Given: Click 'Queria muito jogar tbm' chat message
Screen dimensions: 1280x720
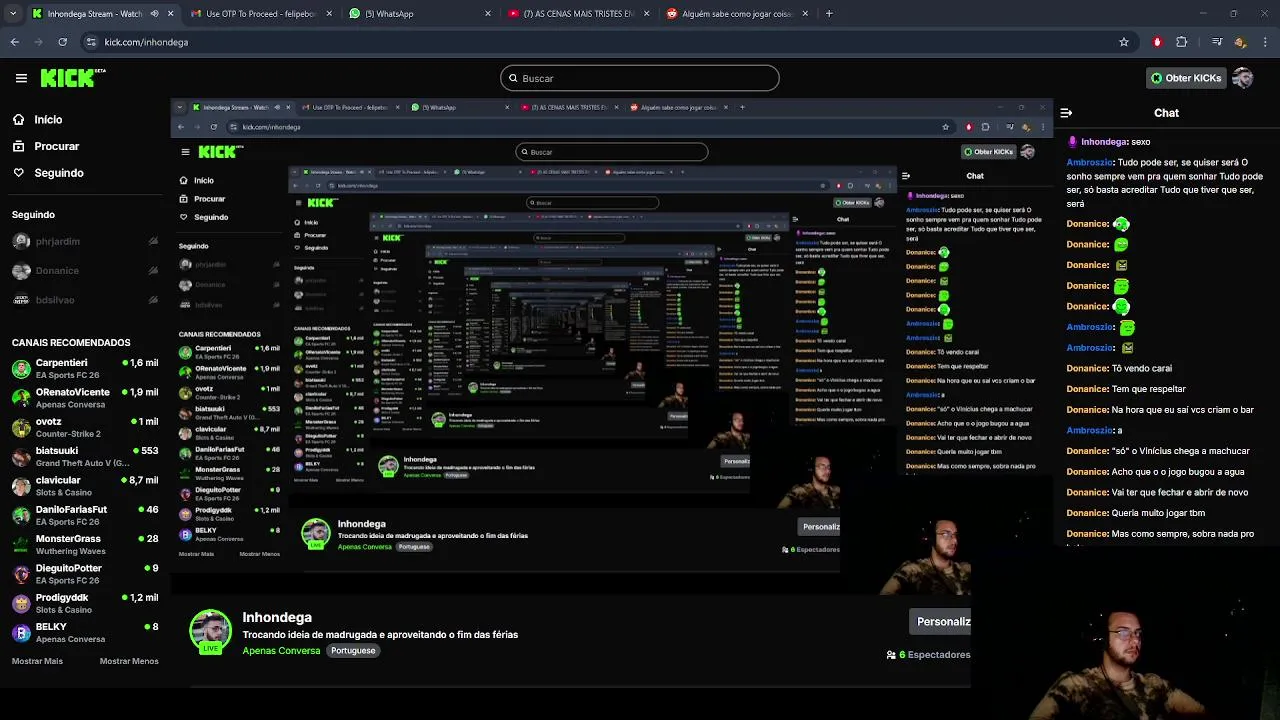Looking at the screenshot, I should point(1158,513).
